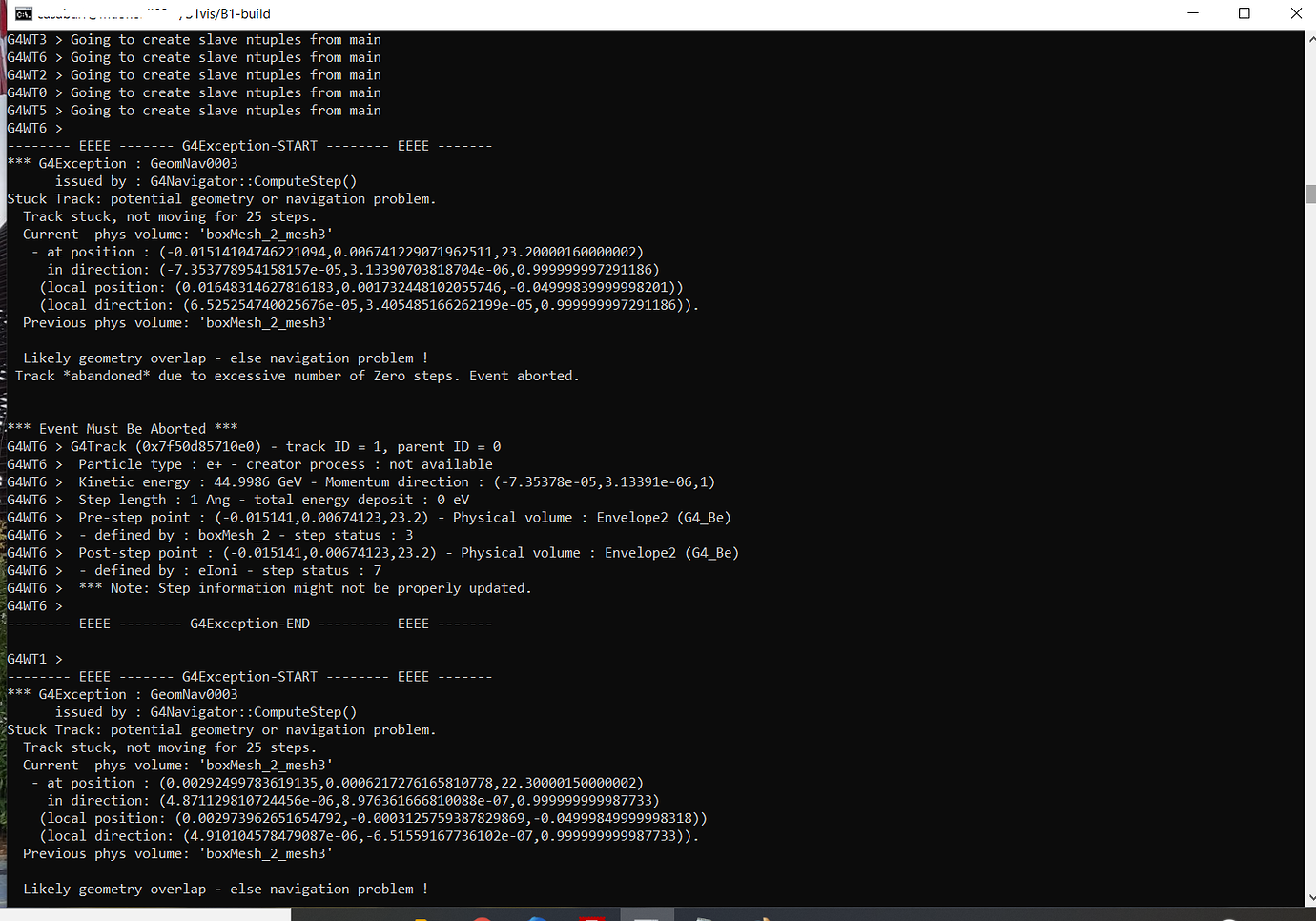Click the 'G4WT1 >' prompt line

point(34,659)
